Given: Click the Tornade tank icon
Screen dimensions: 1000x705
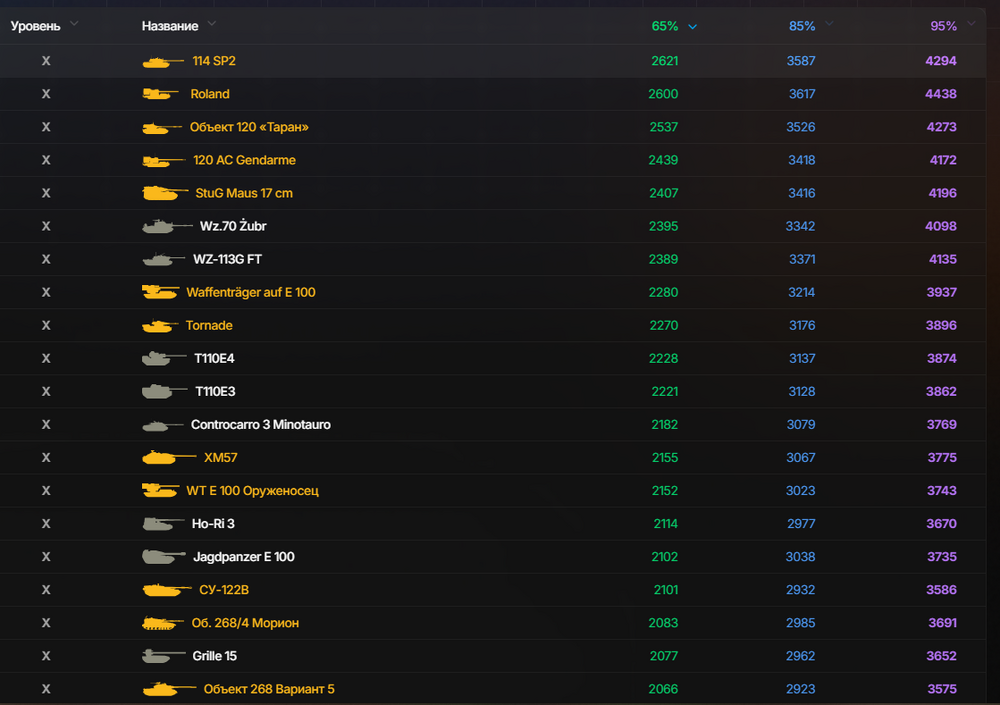Looking at the screenshot, I should point(160,326).
